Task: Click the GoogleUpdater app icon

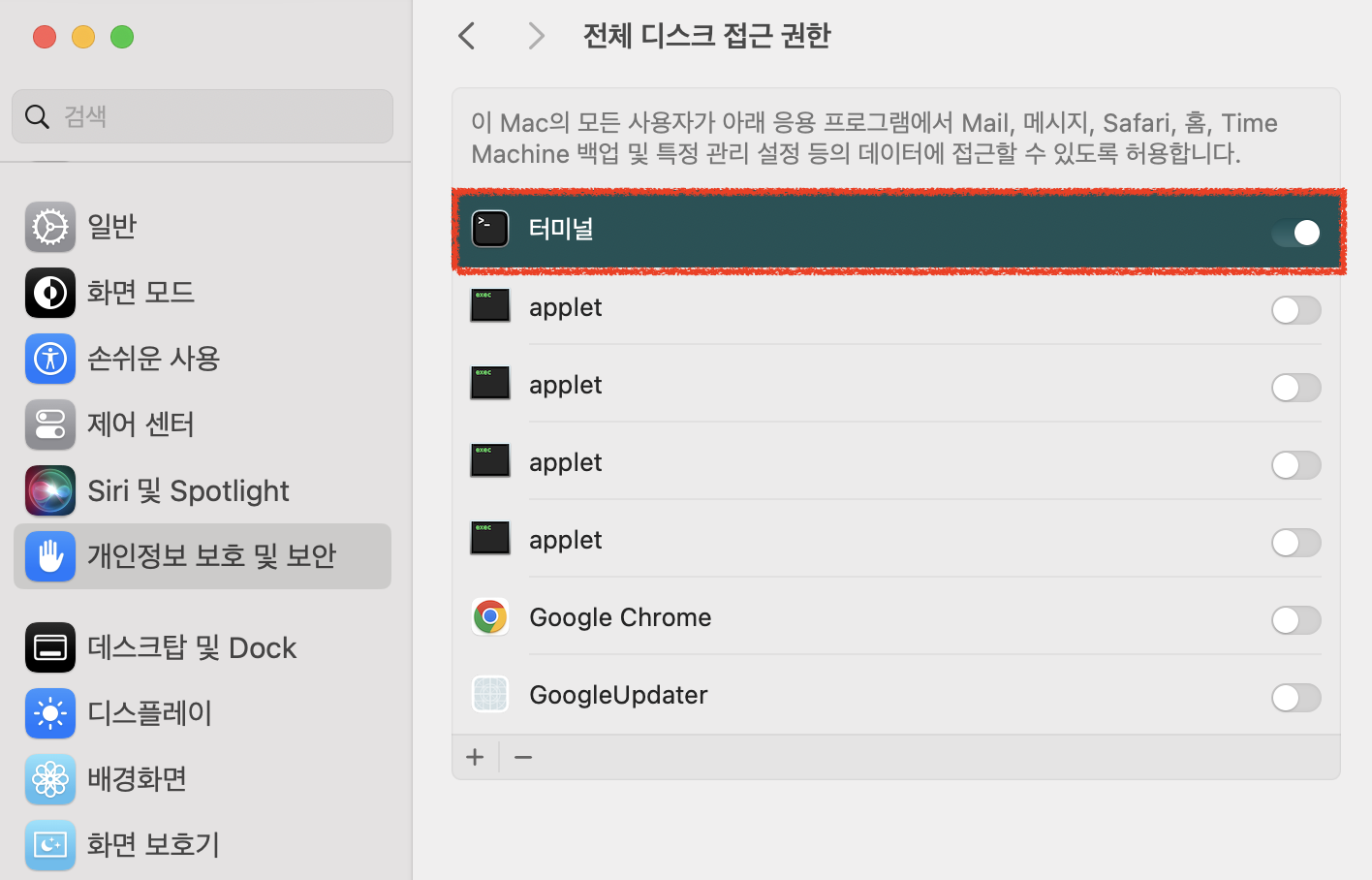Action: 490,694
